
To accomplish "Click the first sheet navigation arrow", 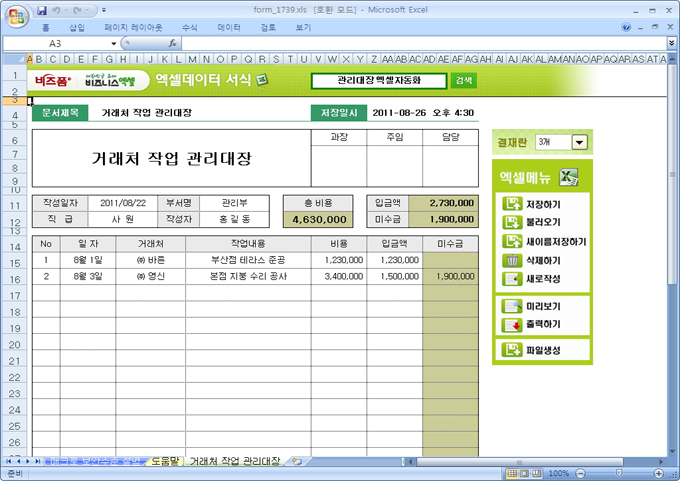I will coord(8,461).
